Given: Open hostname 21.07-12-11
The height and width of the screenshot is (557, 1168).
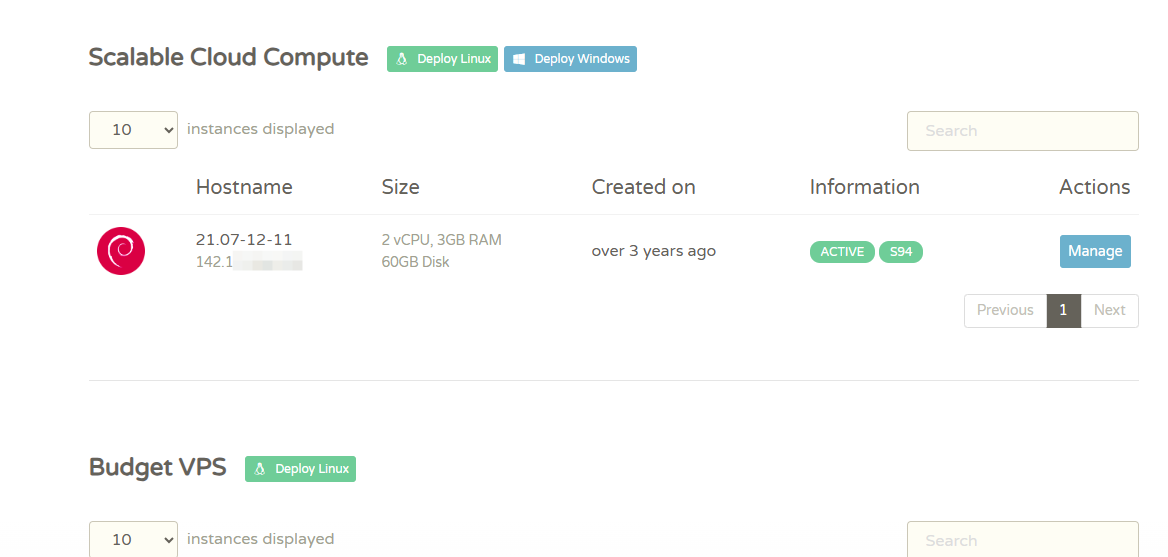Looking at the screenshot, I should tap(244, 239).
